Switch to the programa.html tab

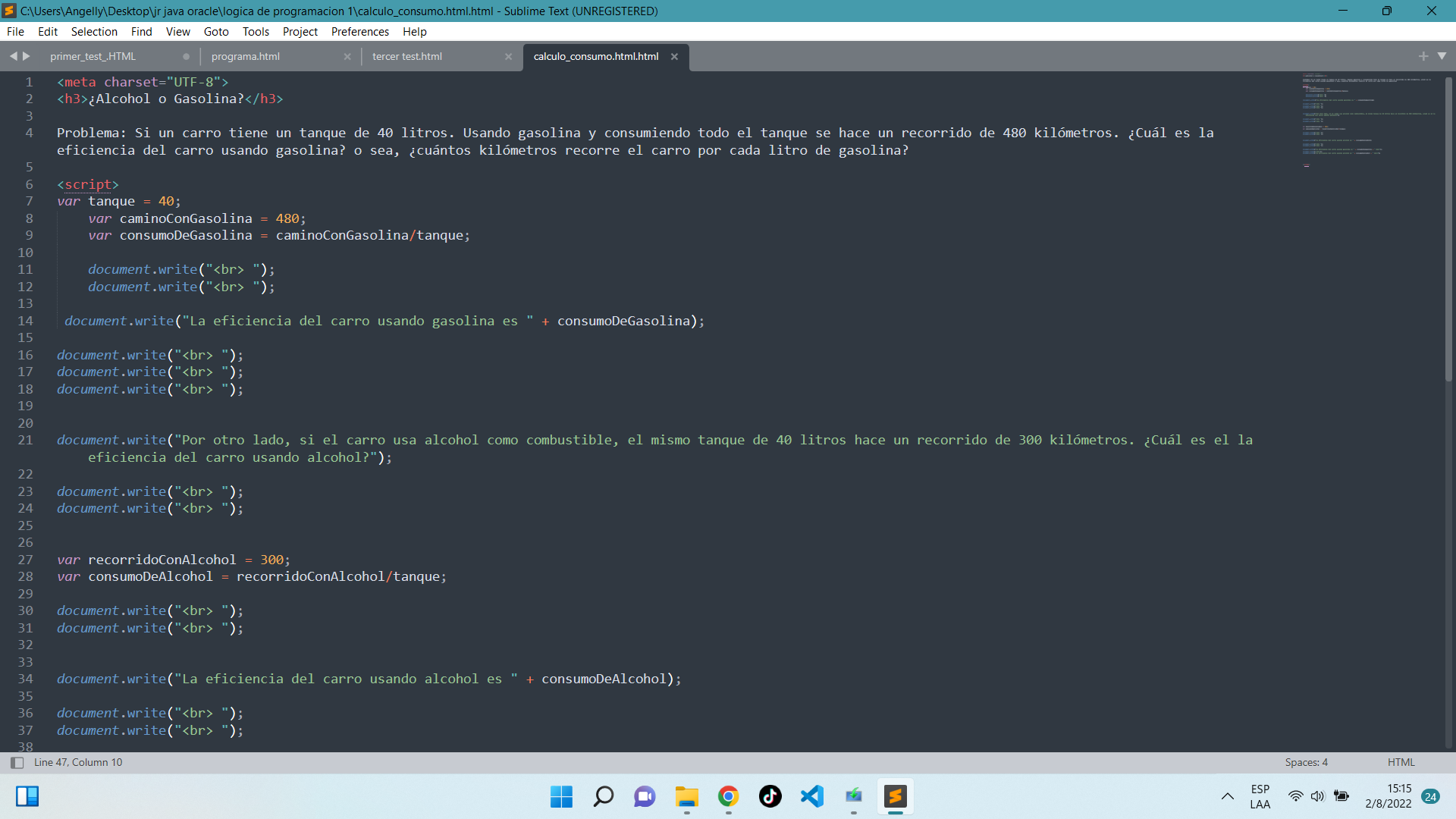point(245,57)
